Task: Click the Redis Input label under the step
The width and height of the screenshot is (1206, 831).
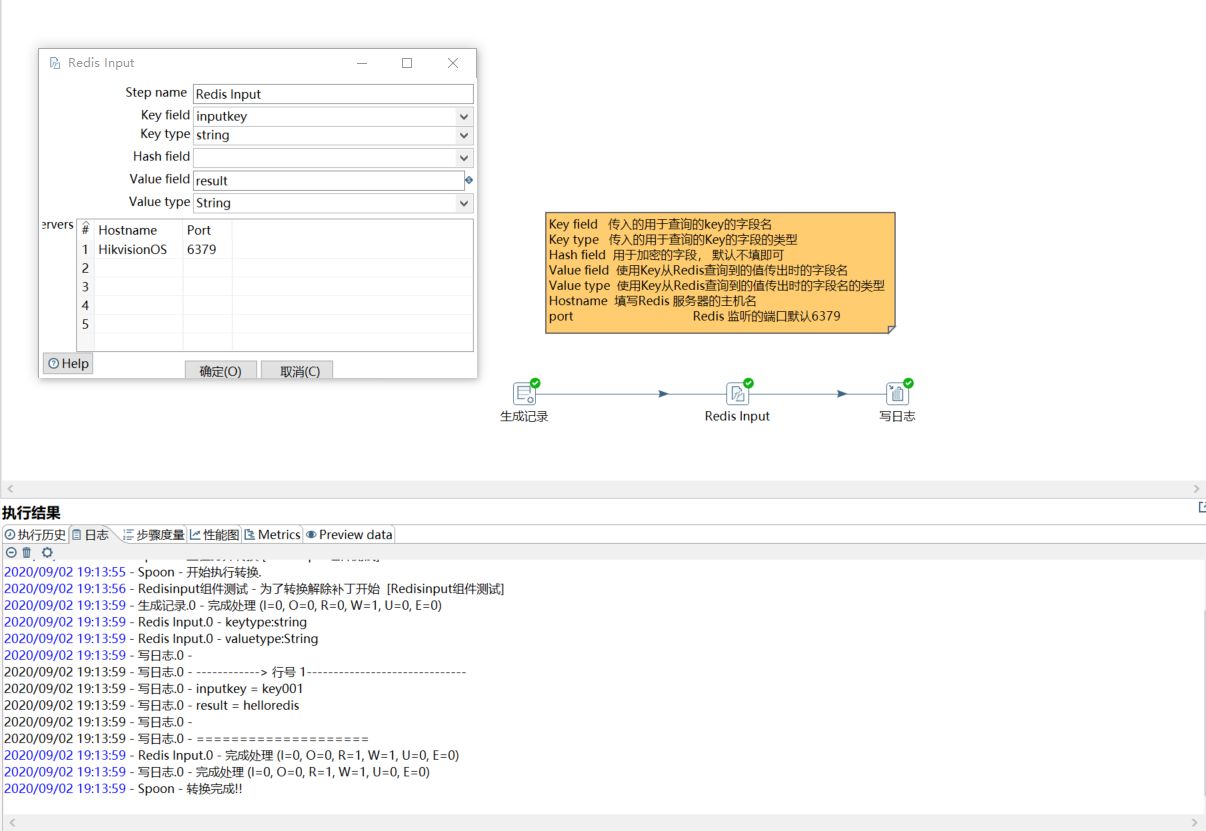Action: 737,416
